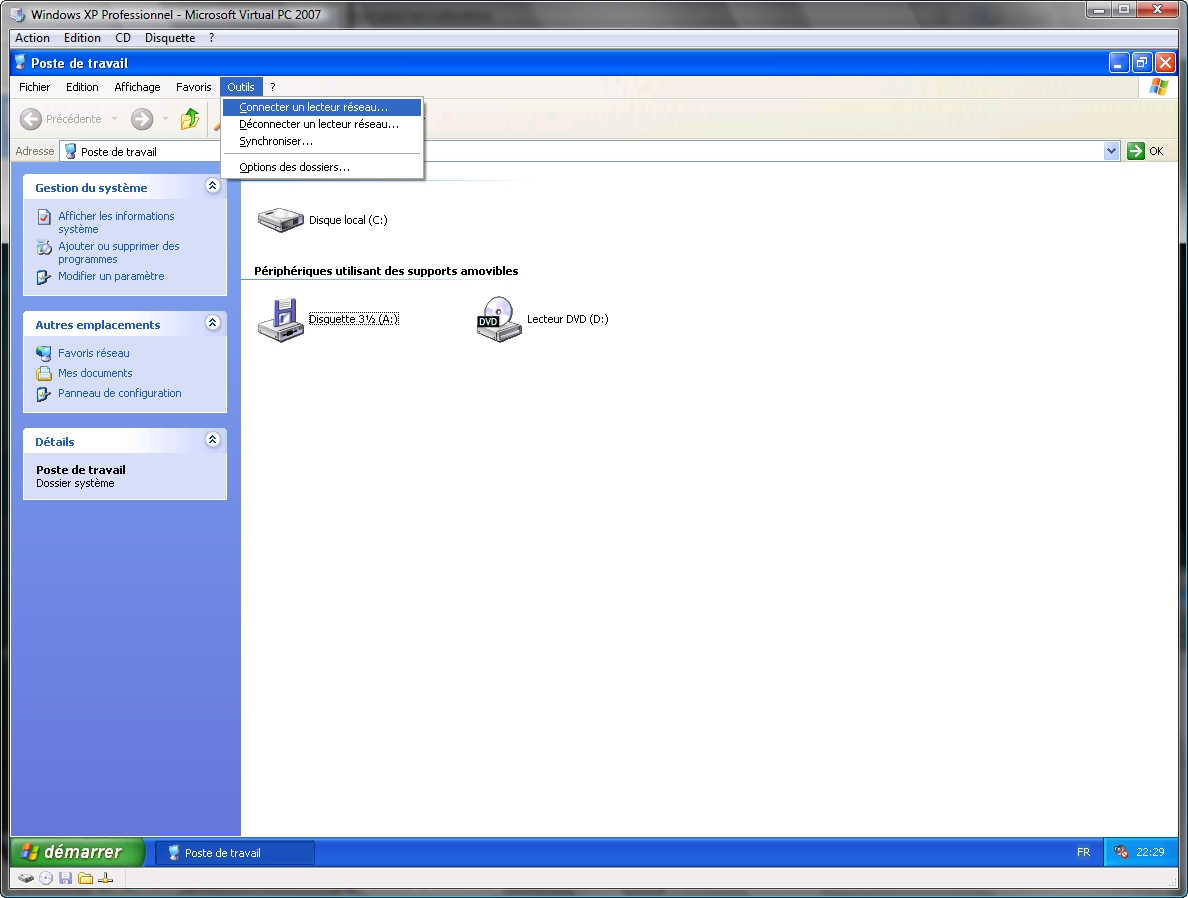Click the Virtual PC window title icon
The height and width of the screenshot is (898, 1188).
(x=18, y=15)
